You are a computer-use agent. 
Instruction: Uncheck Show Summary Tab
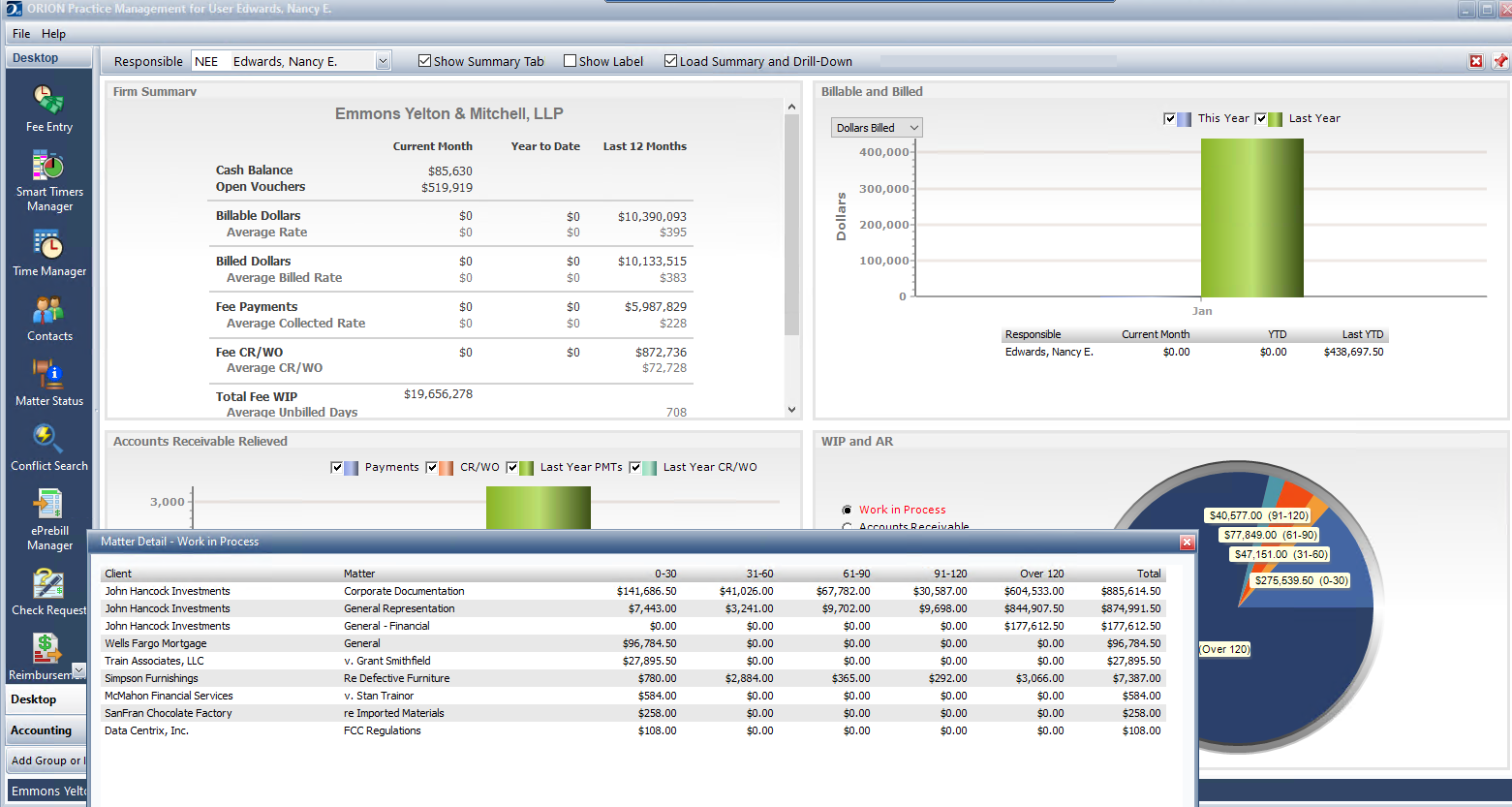(424, 60)
